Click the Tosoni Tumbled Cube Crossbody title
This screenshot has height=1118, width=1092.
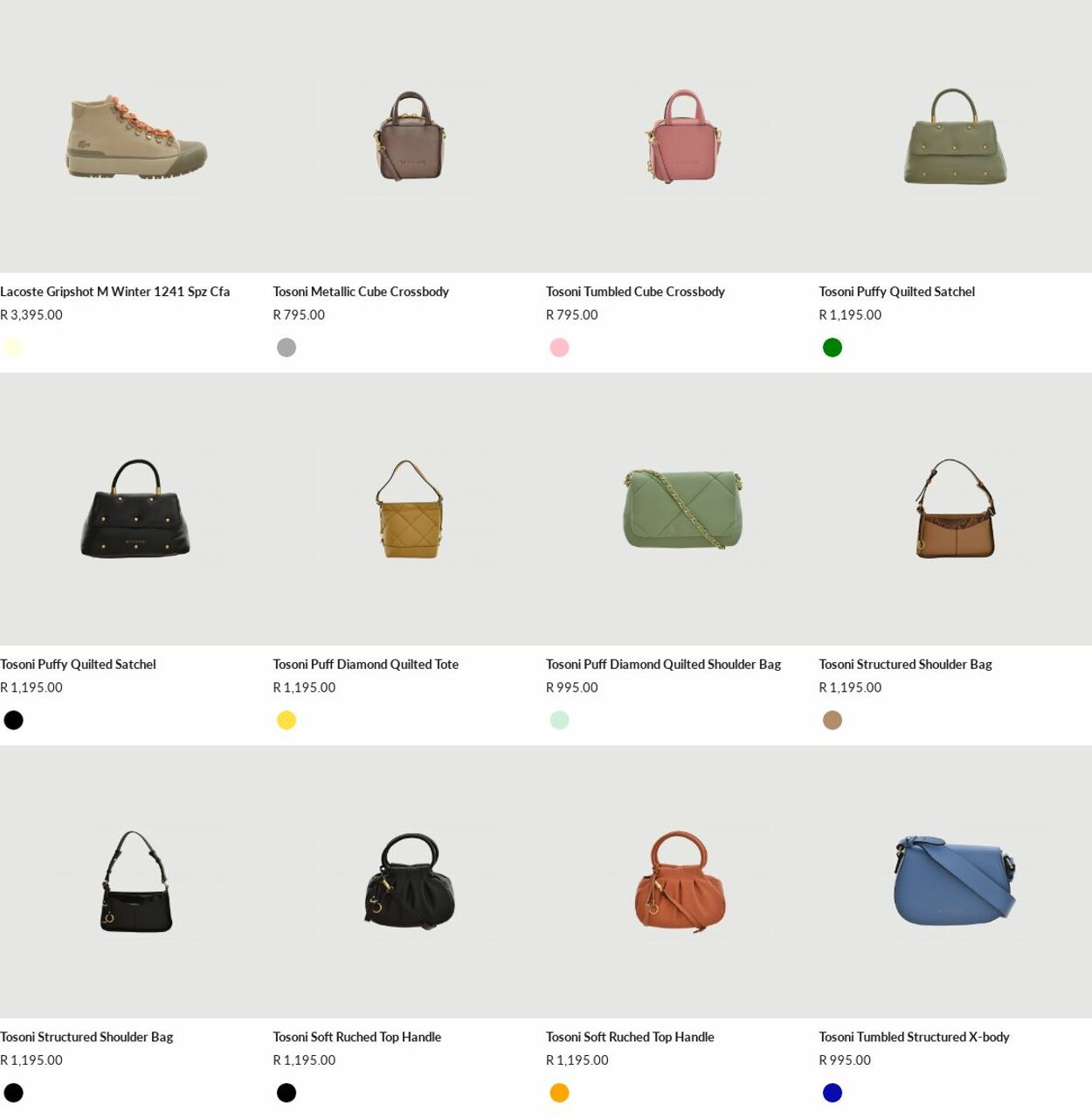click(x=635, y=292)
